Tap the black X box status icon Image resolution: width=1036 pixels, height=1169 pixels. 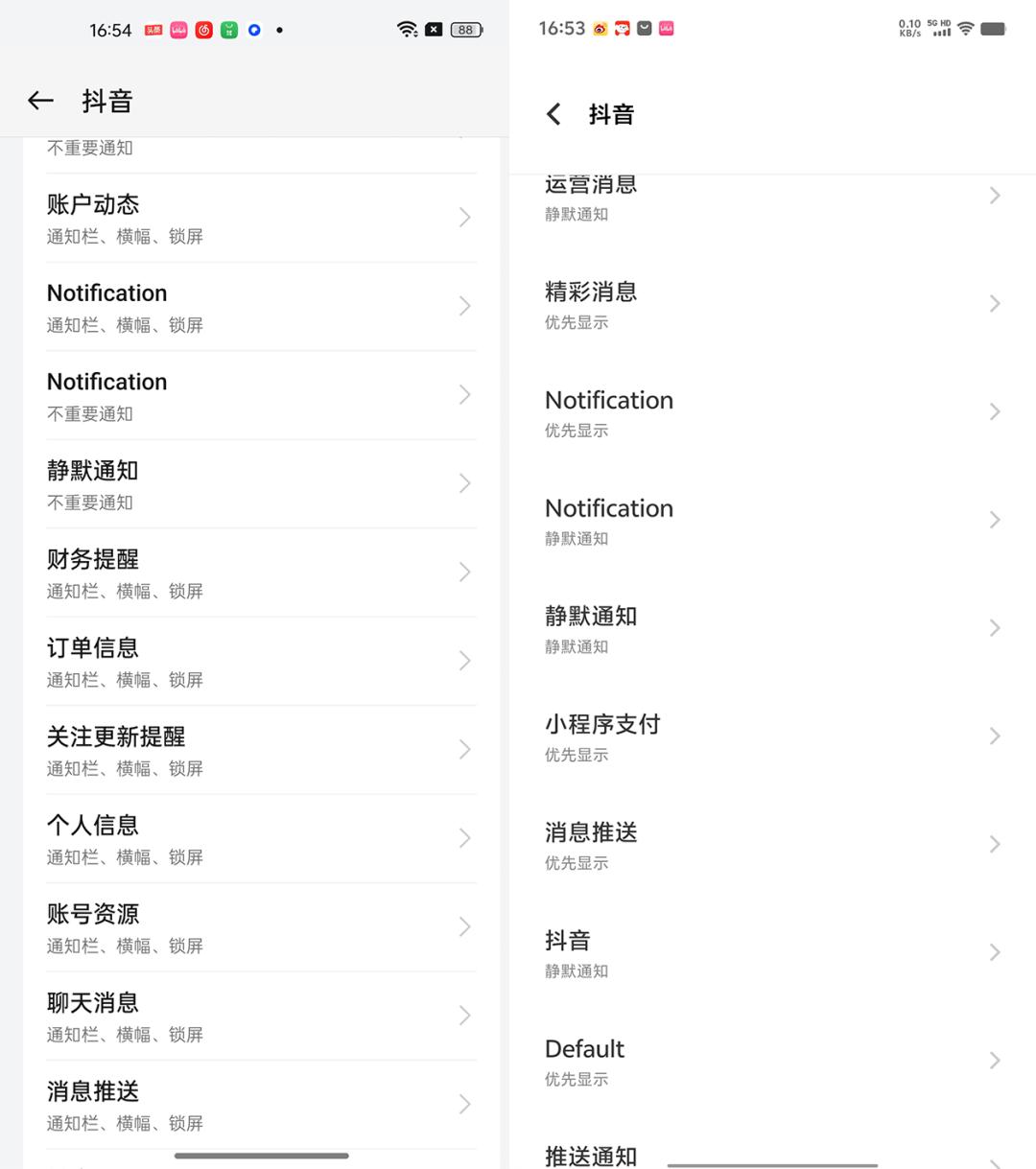pyautogui.click(x=434, y=30)
